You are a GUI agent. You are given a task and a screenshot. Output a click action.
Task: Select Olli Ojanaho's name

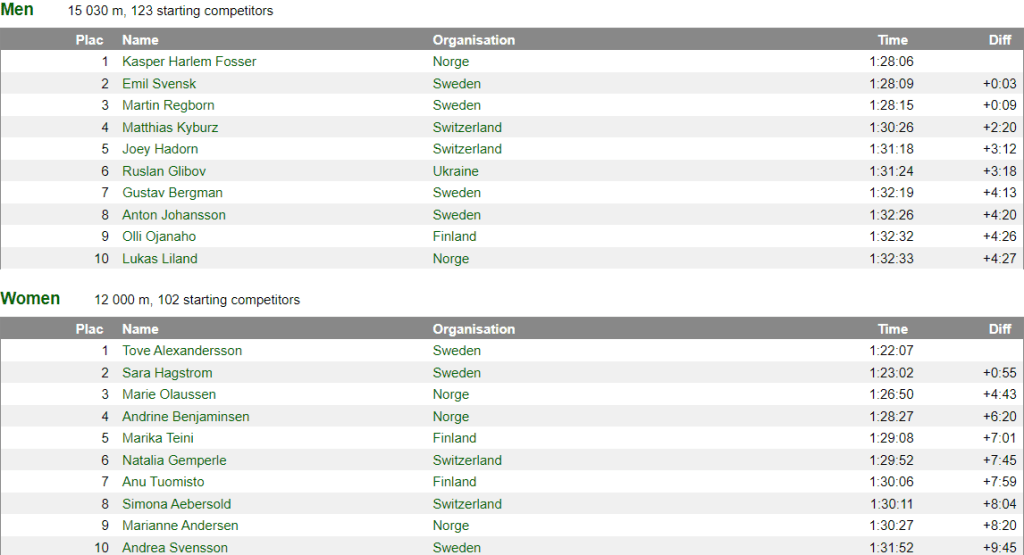click(x=159, y=237)
